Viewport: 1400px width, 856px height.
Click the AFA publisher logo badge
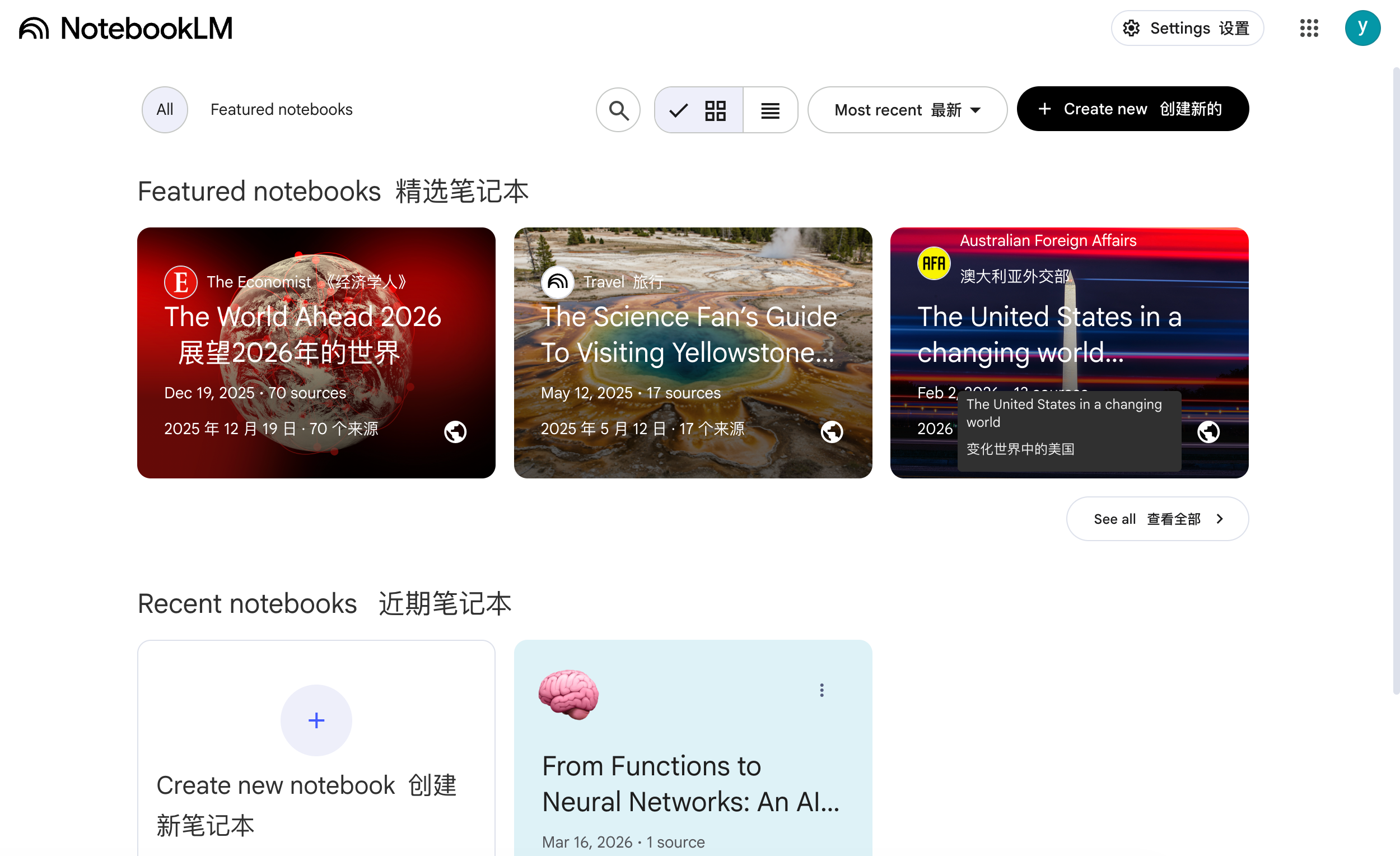[x=934, y=264]
